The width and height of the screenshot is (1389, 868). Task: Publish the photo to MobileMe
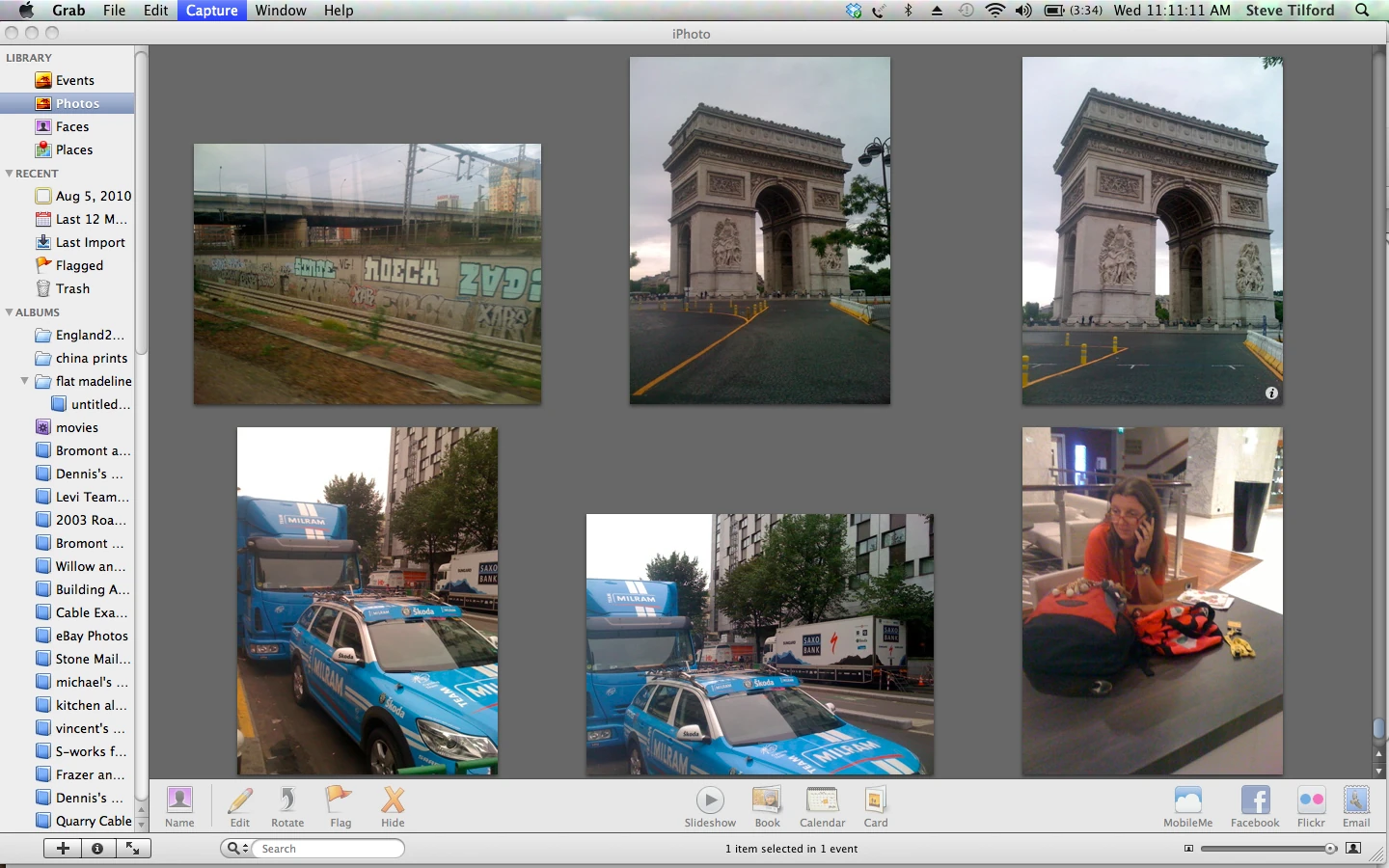[x=1187, y=806]
